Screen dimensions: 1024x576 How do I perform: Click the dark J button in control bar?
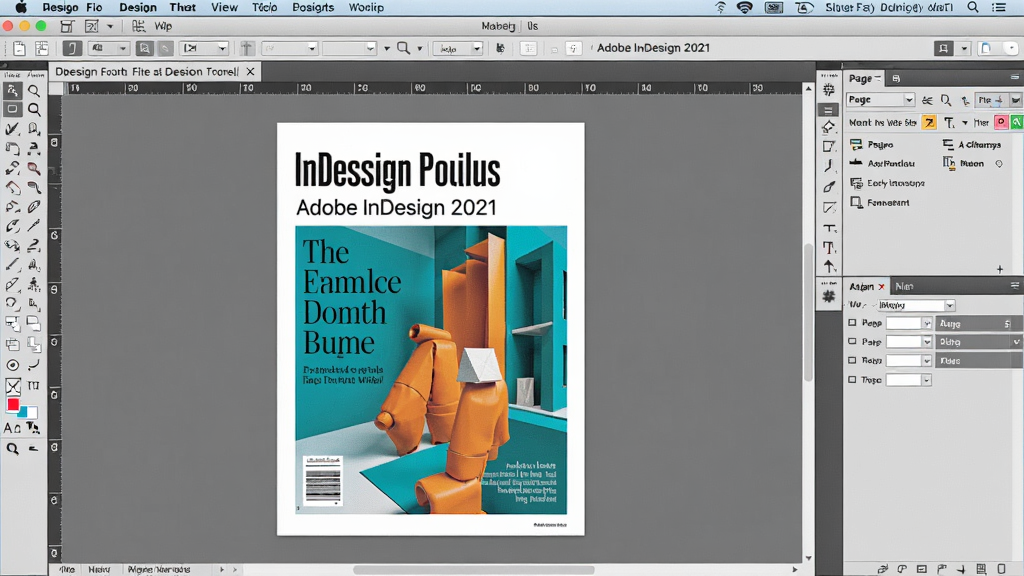coord(72,48)
